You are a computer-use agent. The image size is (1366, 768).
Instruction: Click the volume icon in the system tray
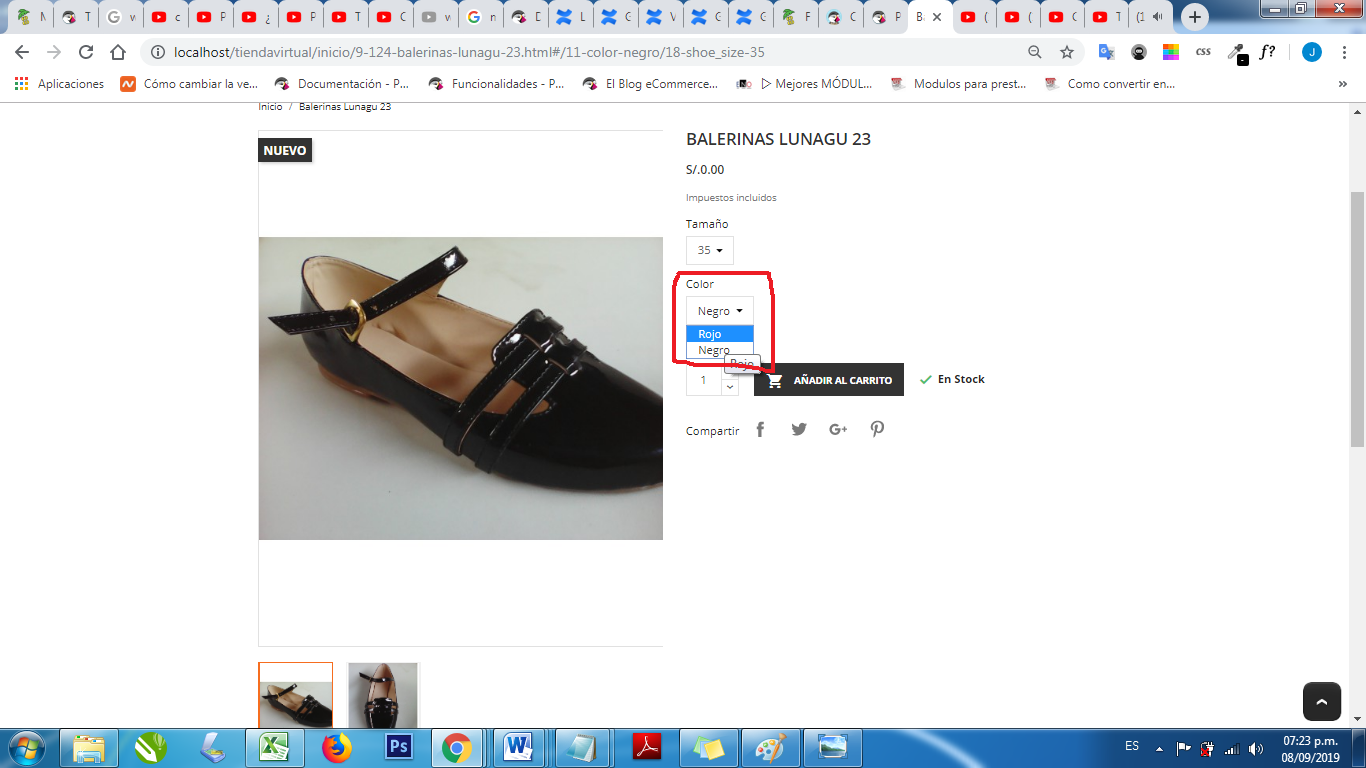pos(1255,748)
